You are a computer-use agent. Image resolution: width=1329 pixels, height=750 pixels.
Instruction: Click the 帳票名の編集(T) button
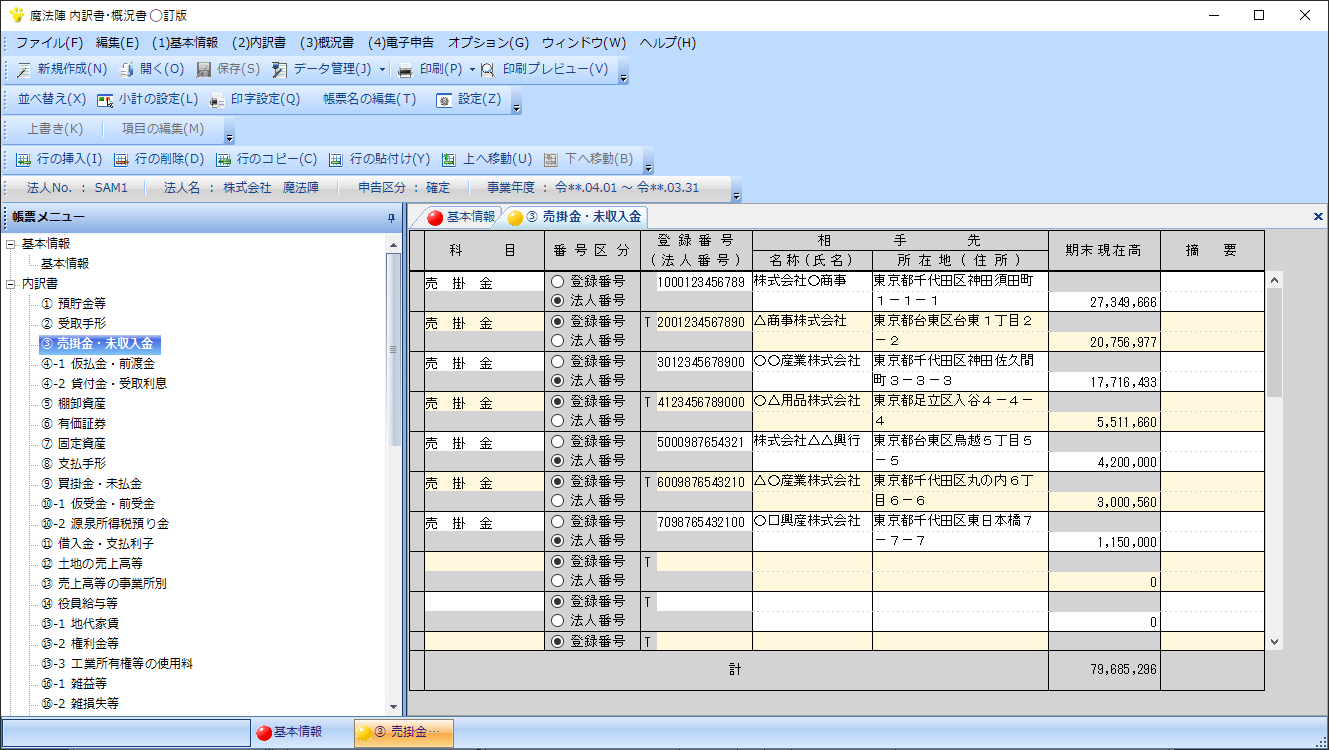(x=369, y=100)
